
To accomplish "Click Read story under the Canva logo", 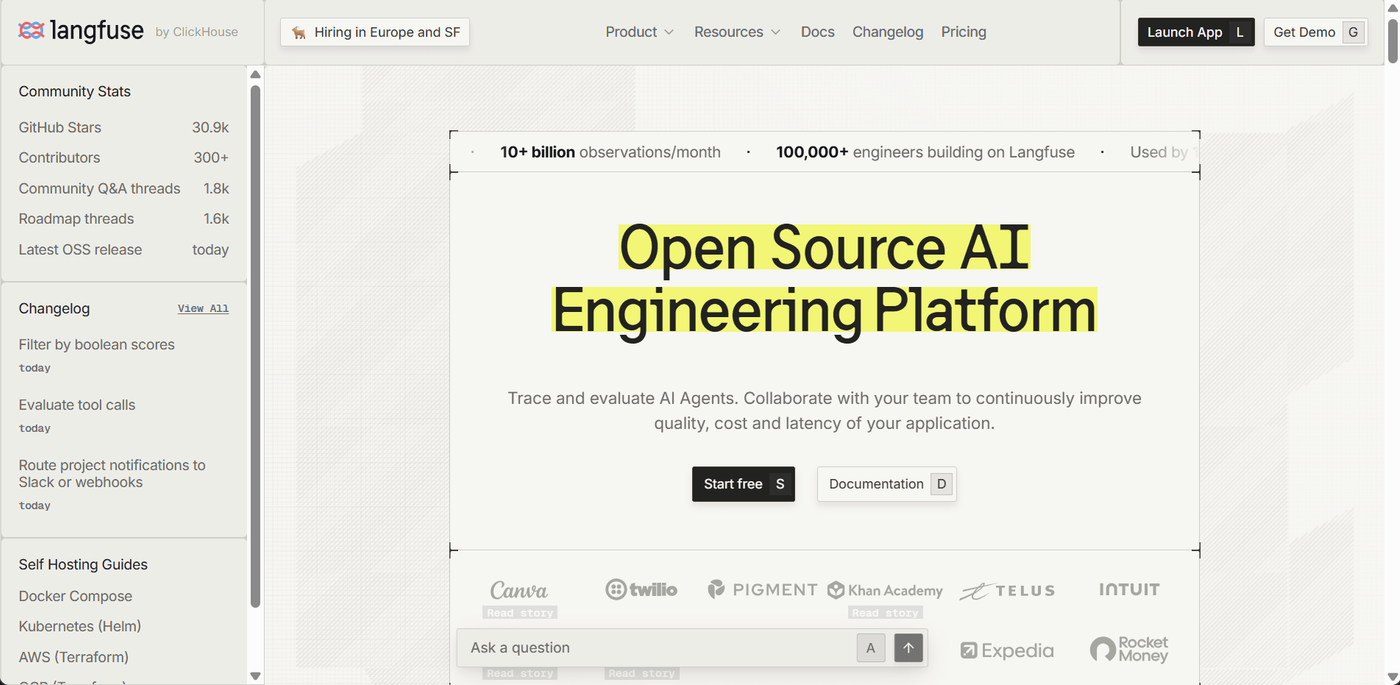I will [x=520, y=612].
